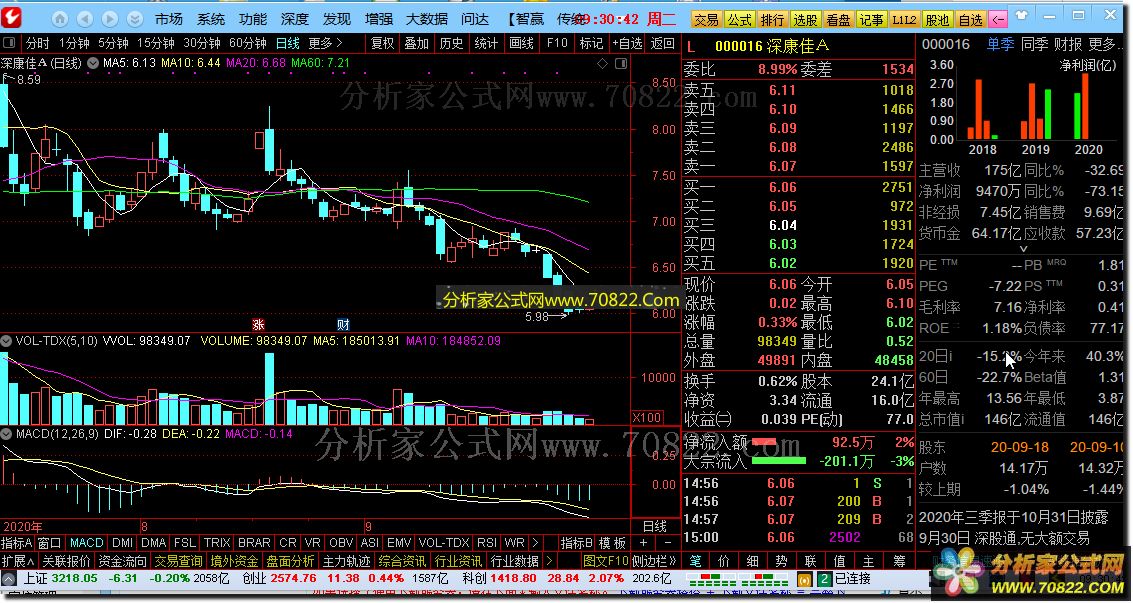Image resolution: width=1133 pixels, height=603 pixels.
Task: Click the 复权 button
Action: click(383, 43)
